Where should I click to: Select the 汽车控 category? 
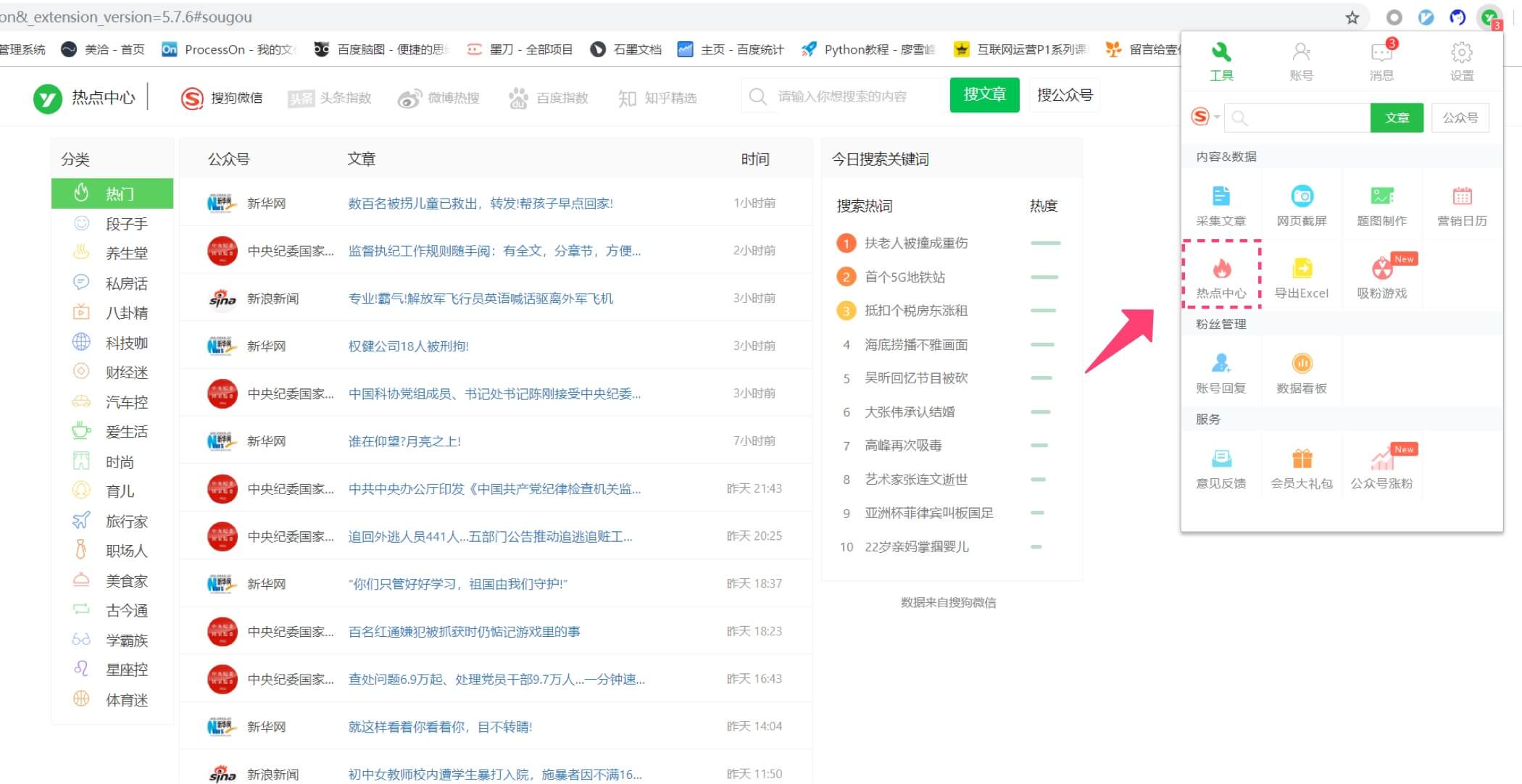(x=112, y=402)
